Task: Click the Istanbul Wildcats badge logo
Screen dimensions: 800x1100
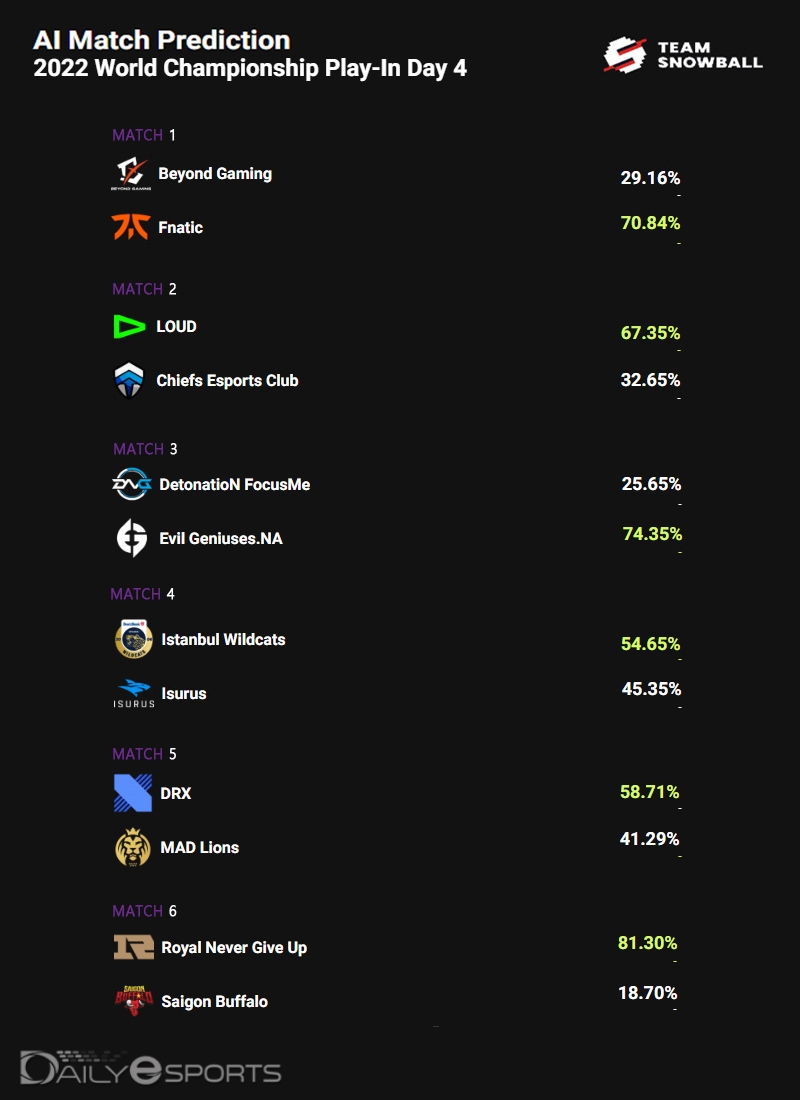Action: [133, 640]
